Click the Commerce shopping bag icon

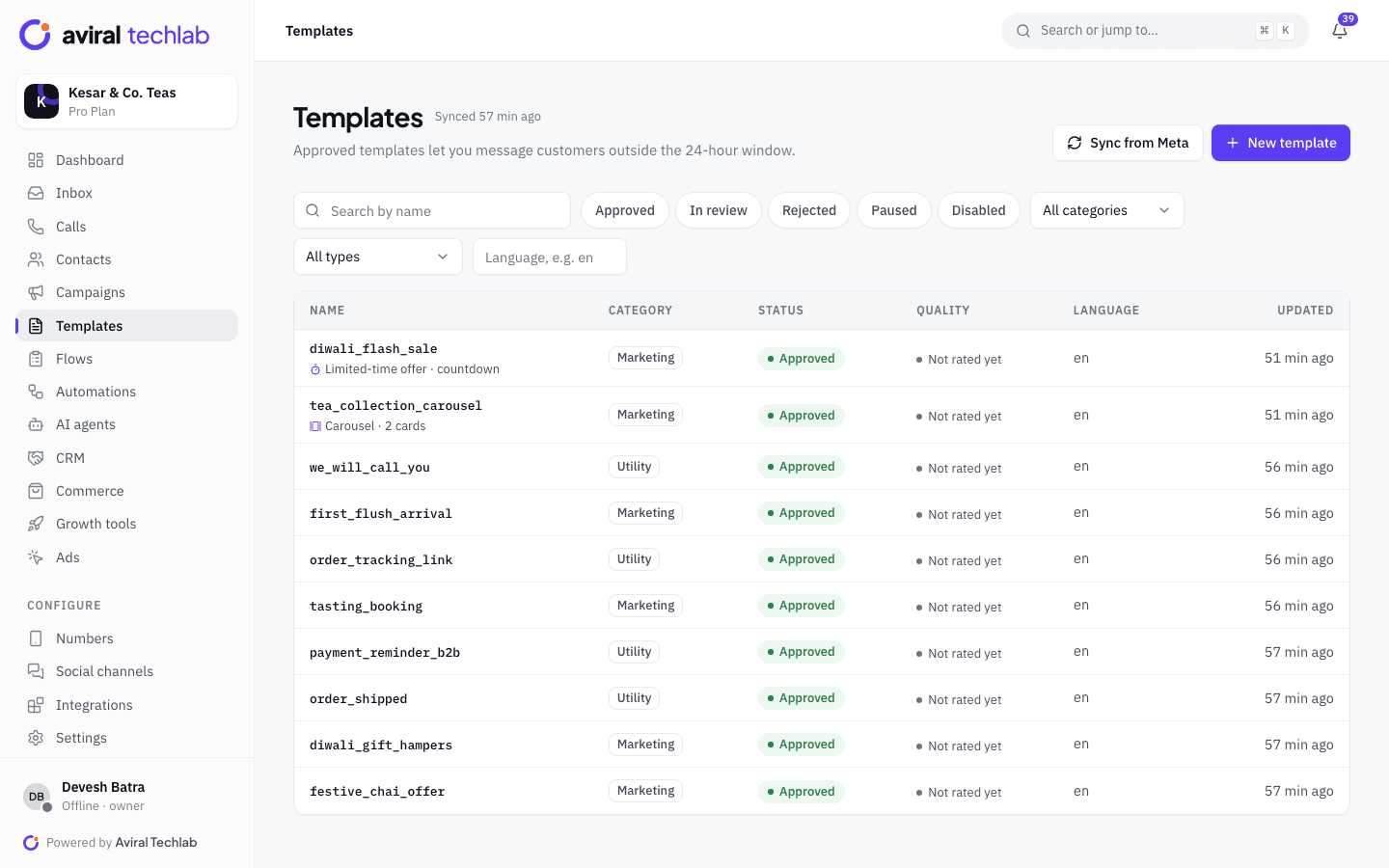click(36, 491)
